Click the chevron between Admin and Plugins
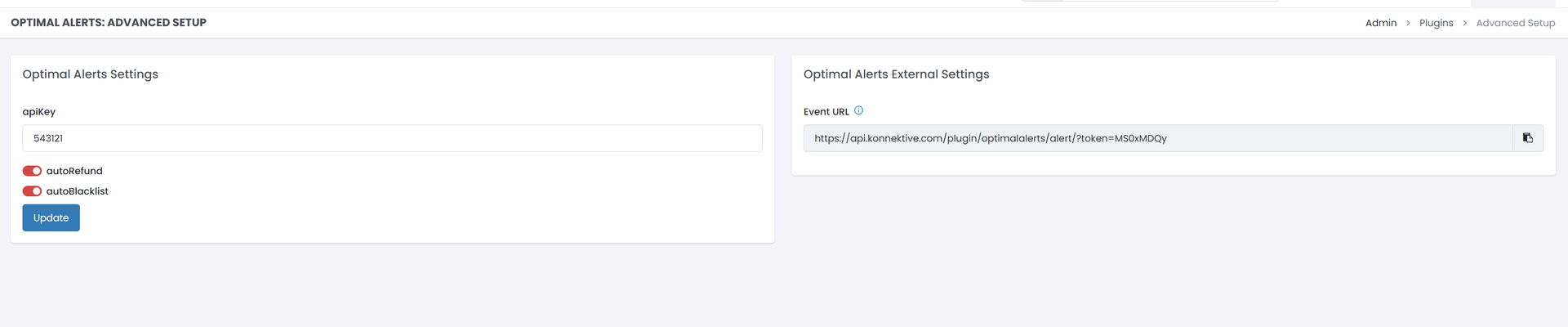Viewport: 1568px width, 327px height. point(1408,23)
